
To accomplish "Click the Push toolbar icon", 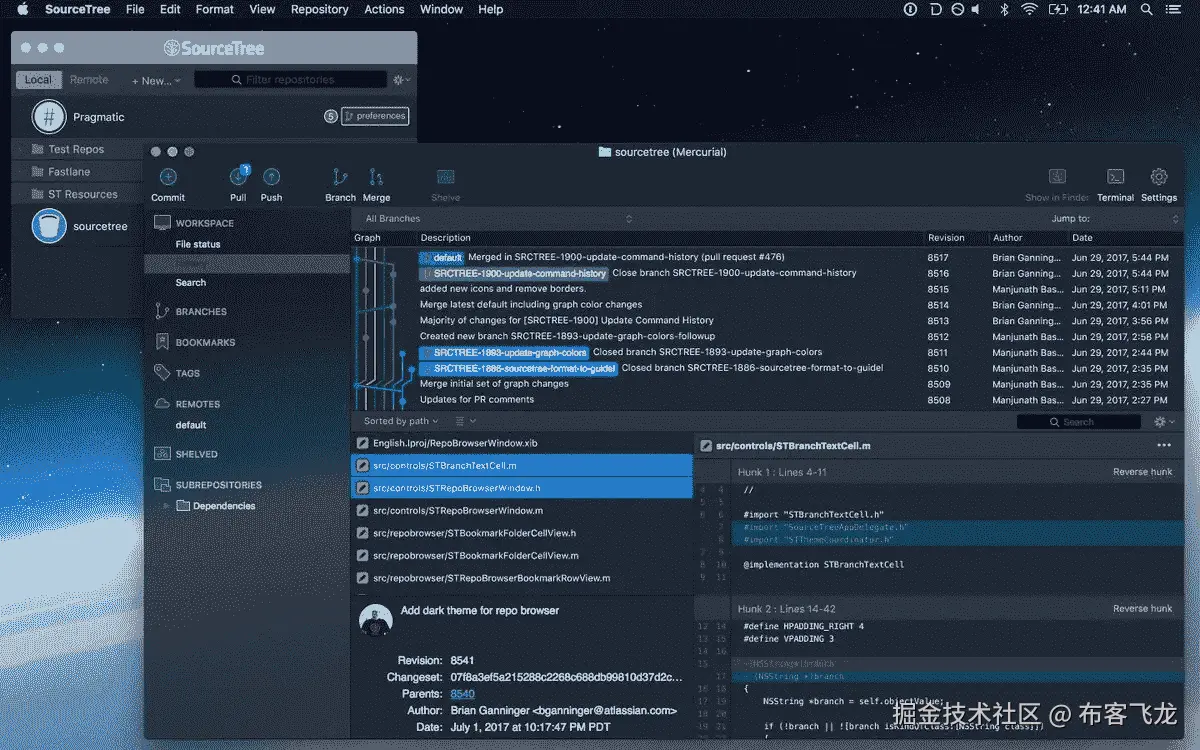I will pos(271,177).
